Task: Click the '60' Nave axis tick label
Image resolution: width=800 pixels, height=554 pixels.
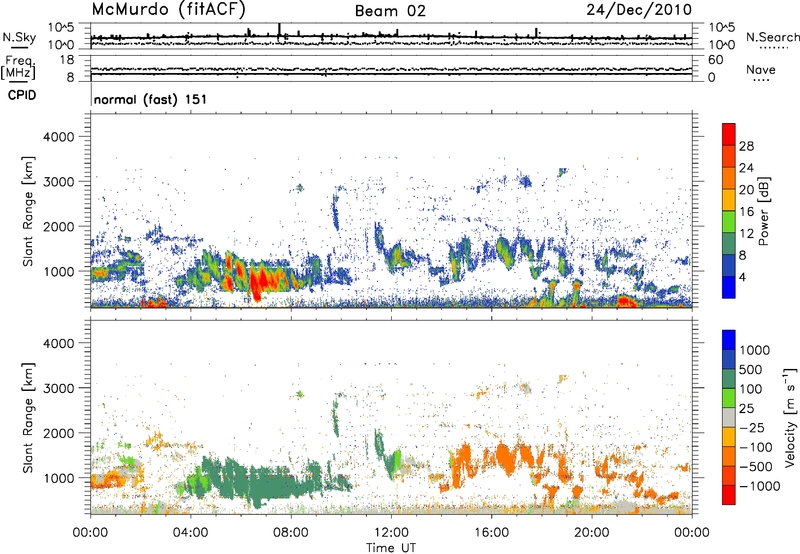Action: click(716, 60)
